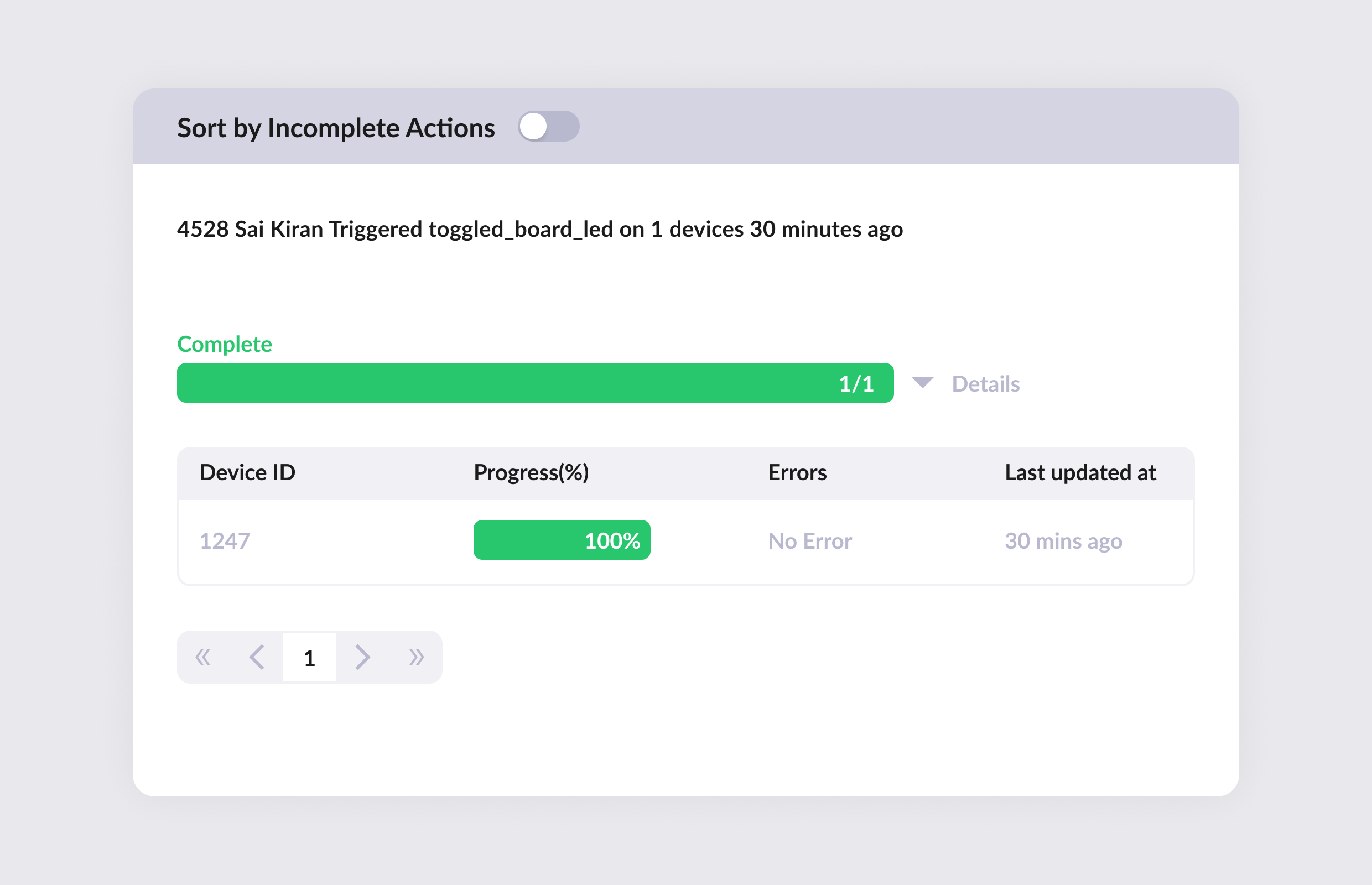This screenshot has width=1372, height=885.
Task: Click the previous page arrow
Action: 256,657
